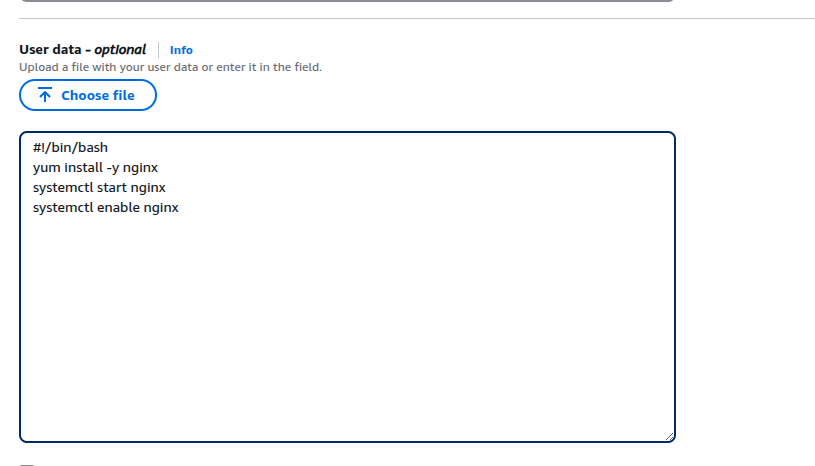Screen dimensions: 815x466
Task: Click the 'Upload a file with your user data' description
Action: pyautogui.click(x=170, y=67)
